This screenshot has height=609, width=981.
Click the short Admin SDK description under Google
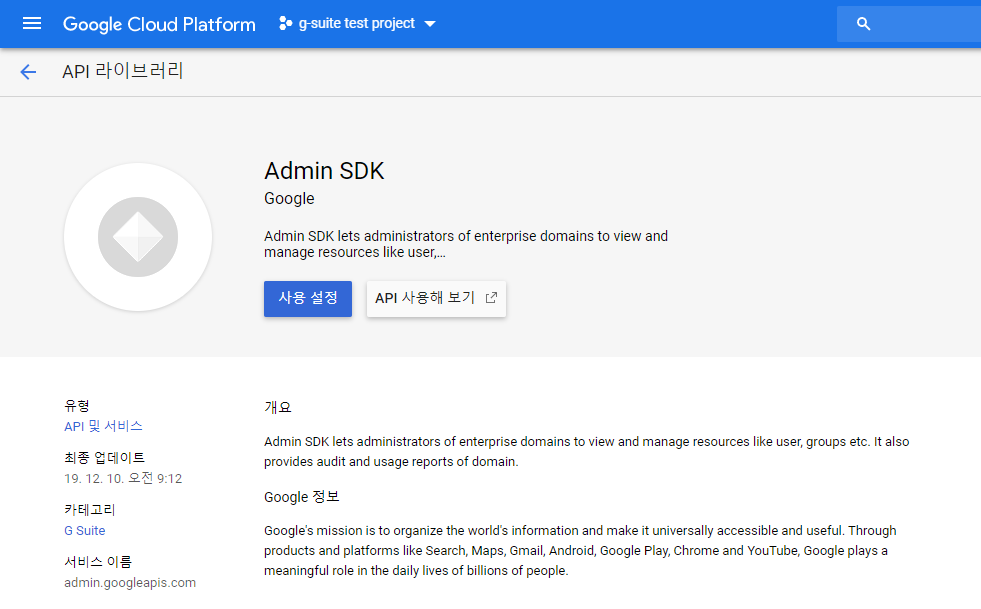coord(466,244)
